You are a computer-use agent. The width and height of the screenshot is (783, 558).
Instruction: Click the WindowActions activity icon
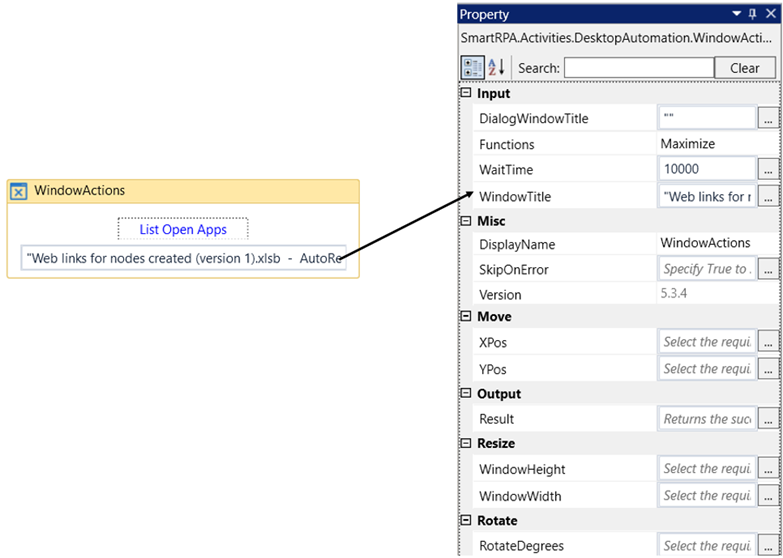point(18,192)
